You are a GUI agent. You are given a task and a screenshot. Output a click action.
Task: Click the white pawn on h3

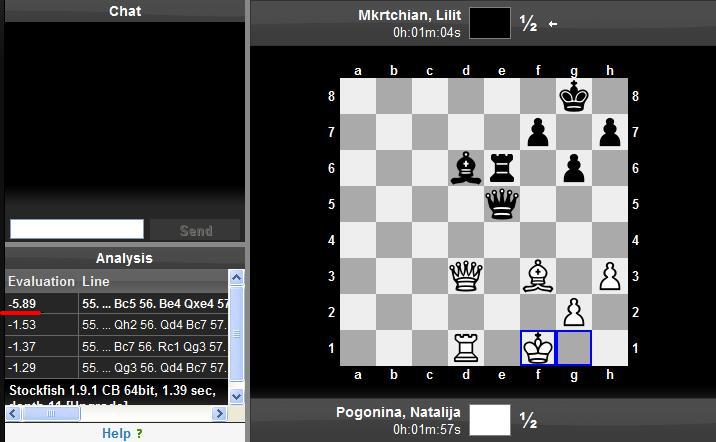tap(610, 276)
